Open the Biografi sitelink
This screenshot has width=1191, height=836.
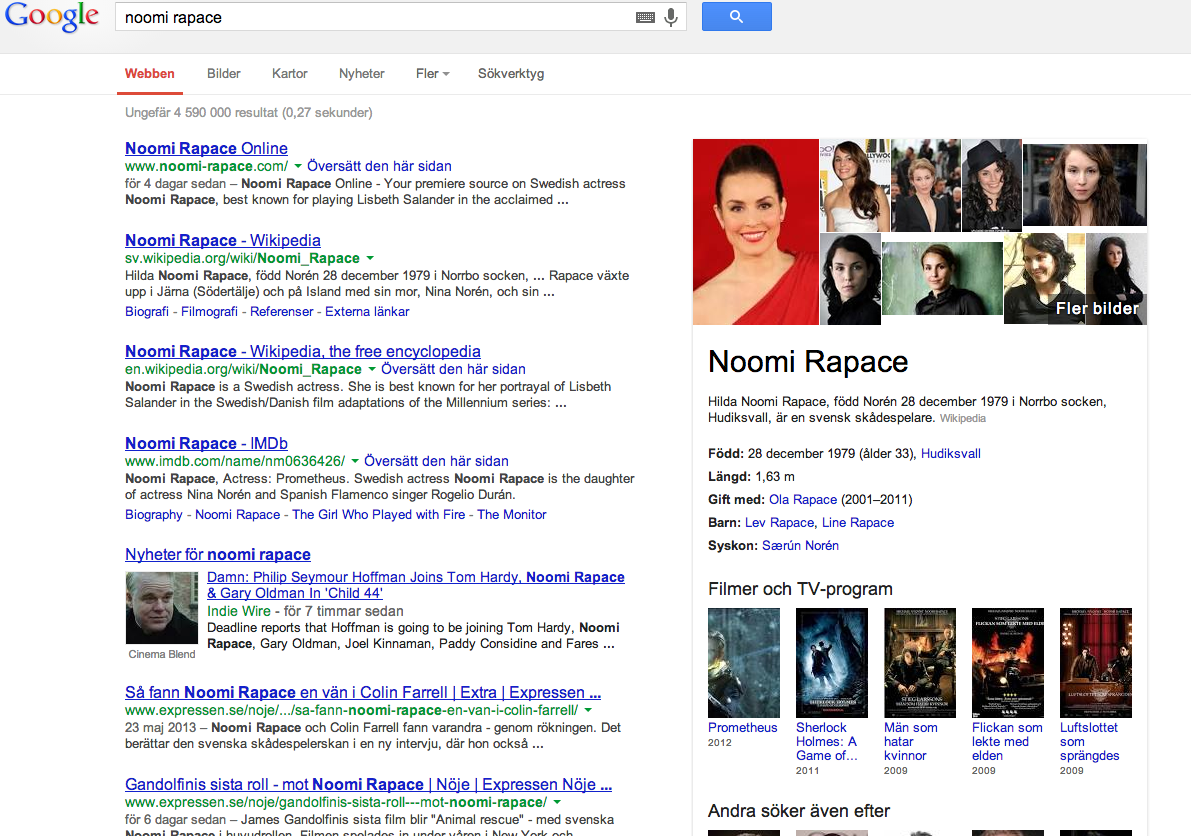coord(147,311)
